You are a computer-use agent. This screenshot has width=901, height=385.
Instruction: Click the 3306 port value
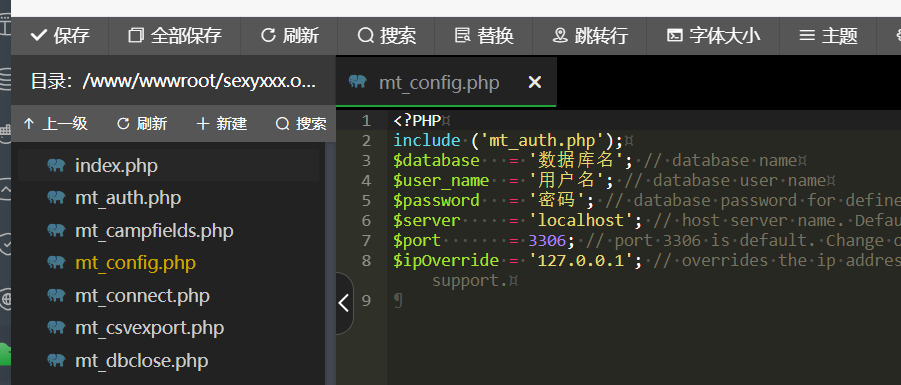(547, 240)
